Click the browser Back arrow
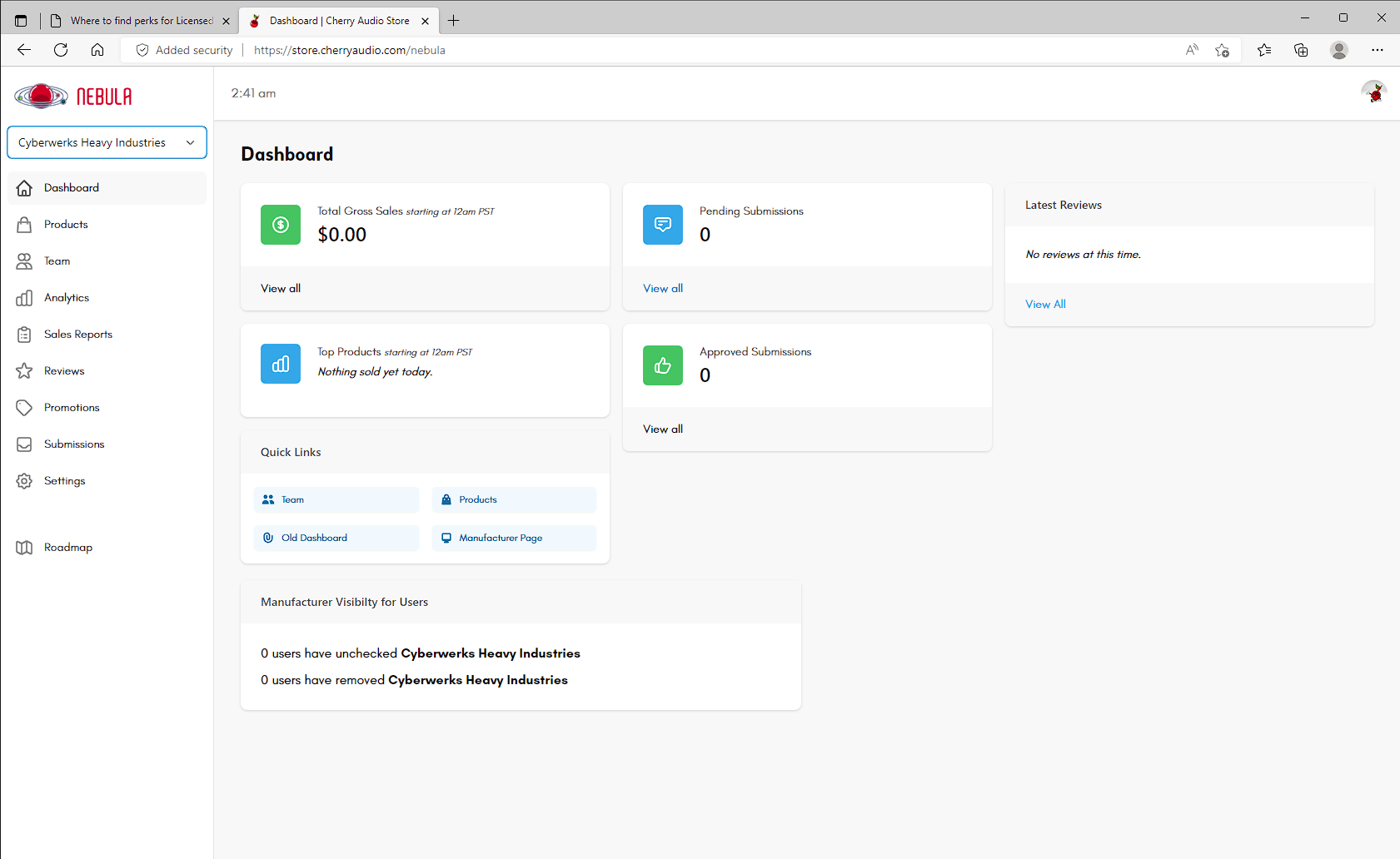The width and height of the screenshot is (1400, 859). click(24, 50)
